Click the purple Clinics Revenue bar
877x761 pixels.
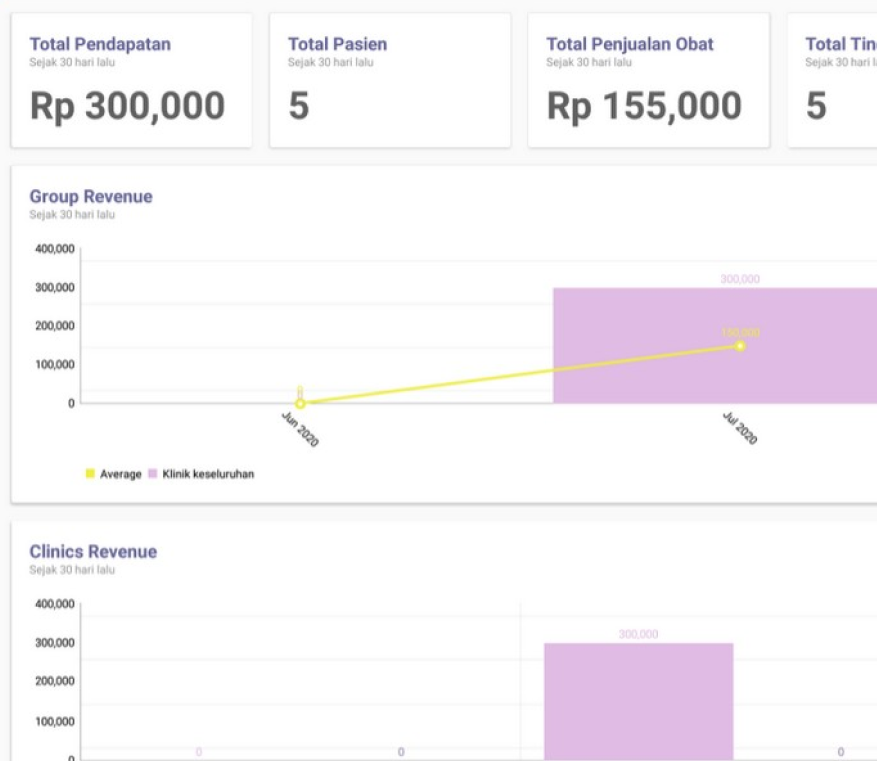tap(638, 700)
